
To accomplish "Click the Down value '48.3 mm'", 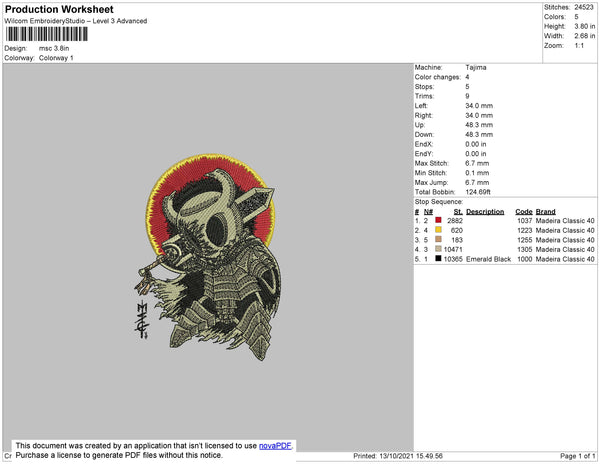I will (479, 134).
